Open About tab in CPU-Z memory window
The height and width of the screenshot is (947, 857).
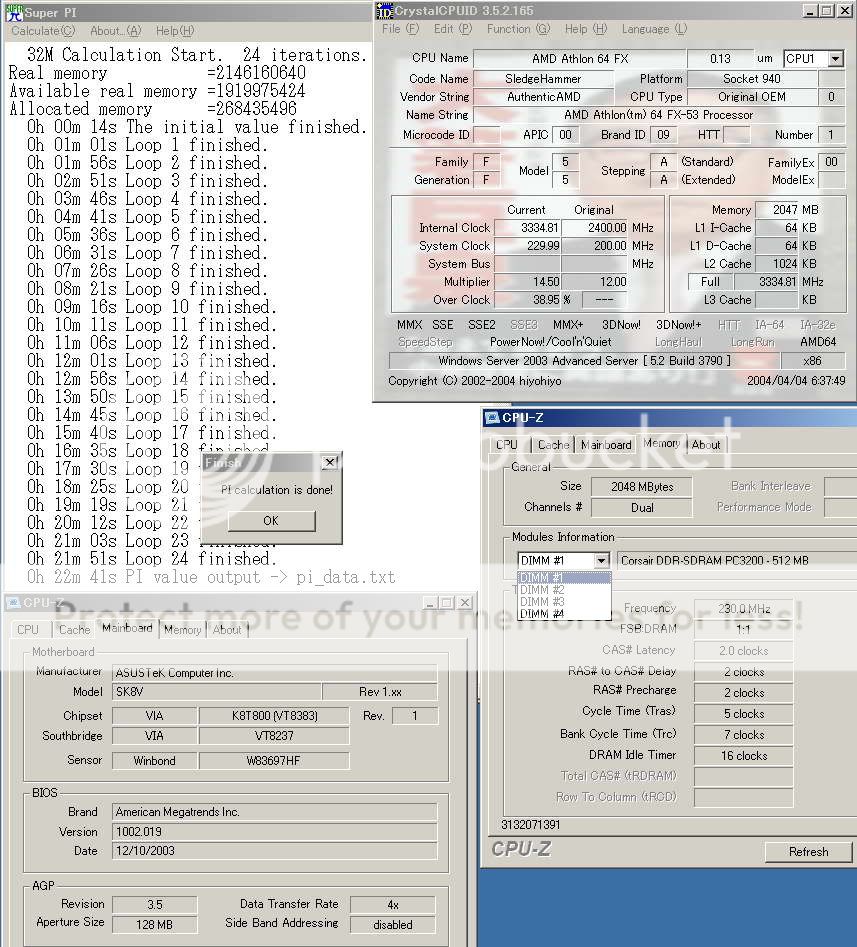[x=706, y=445]
